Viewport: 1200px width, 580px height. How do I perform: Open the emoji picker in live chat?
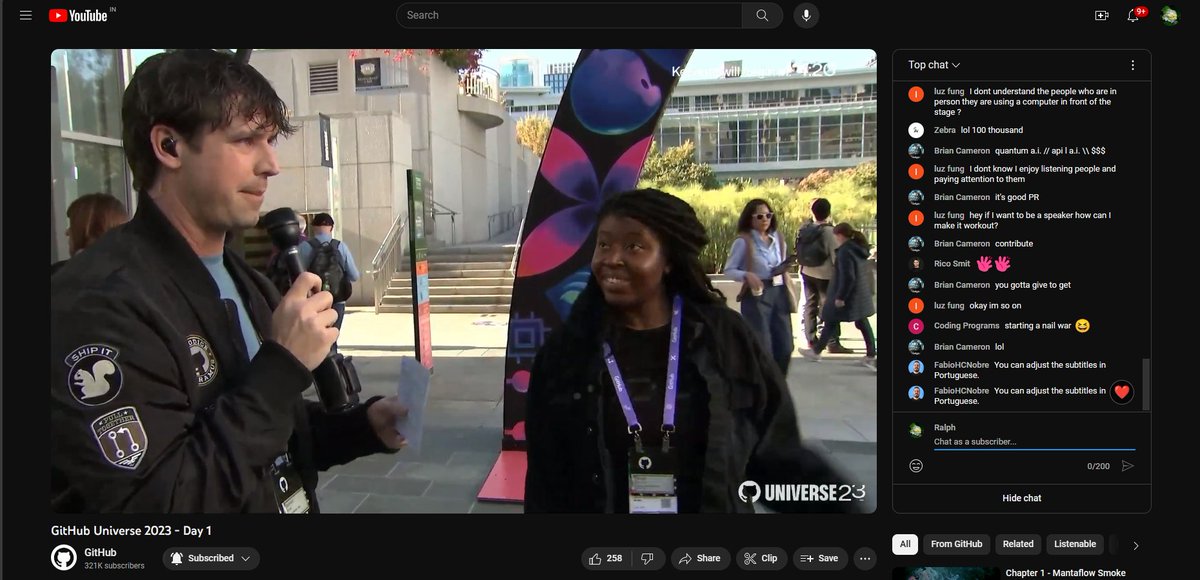click(915, 464)
